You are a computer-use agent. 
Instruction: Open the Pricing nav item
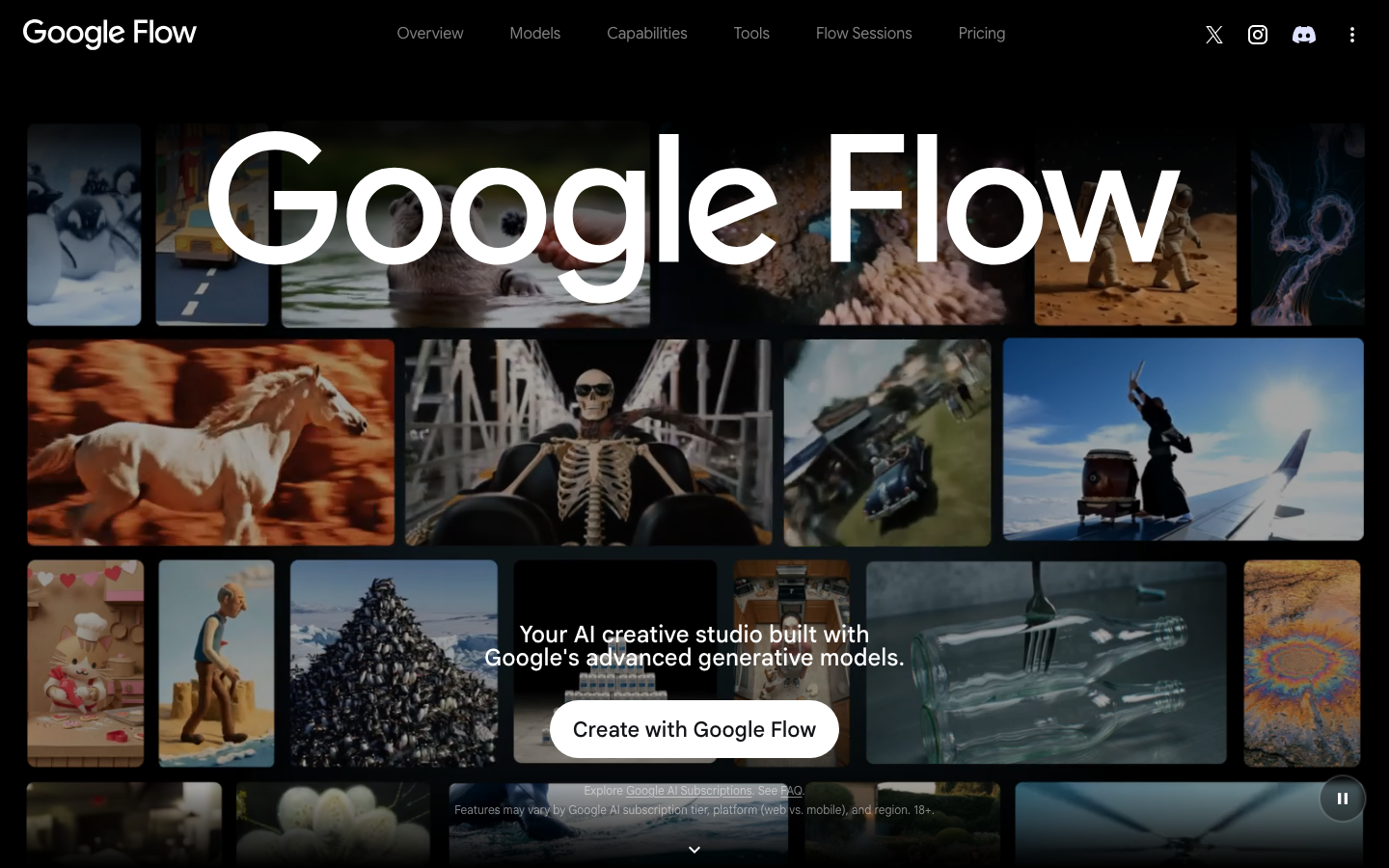pyautogui.click(x=982, y=33)
